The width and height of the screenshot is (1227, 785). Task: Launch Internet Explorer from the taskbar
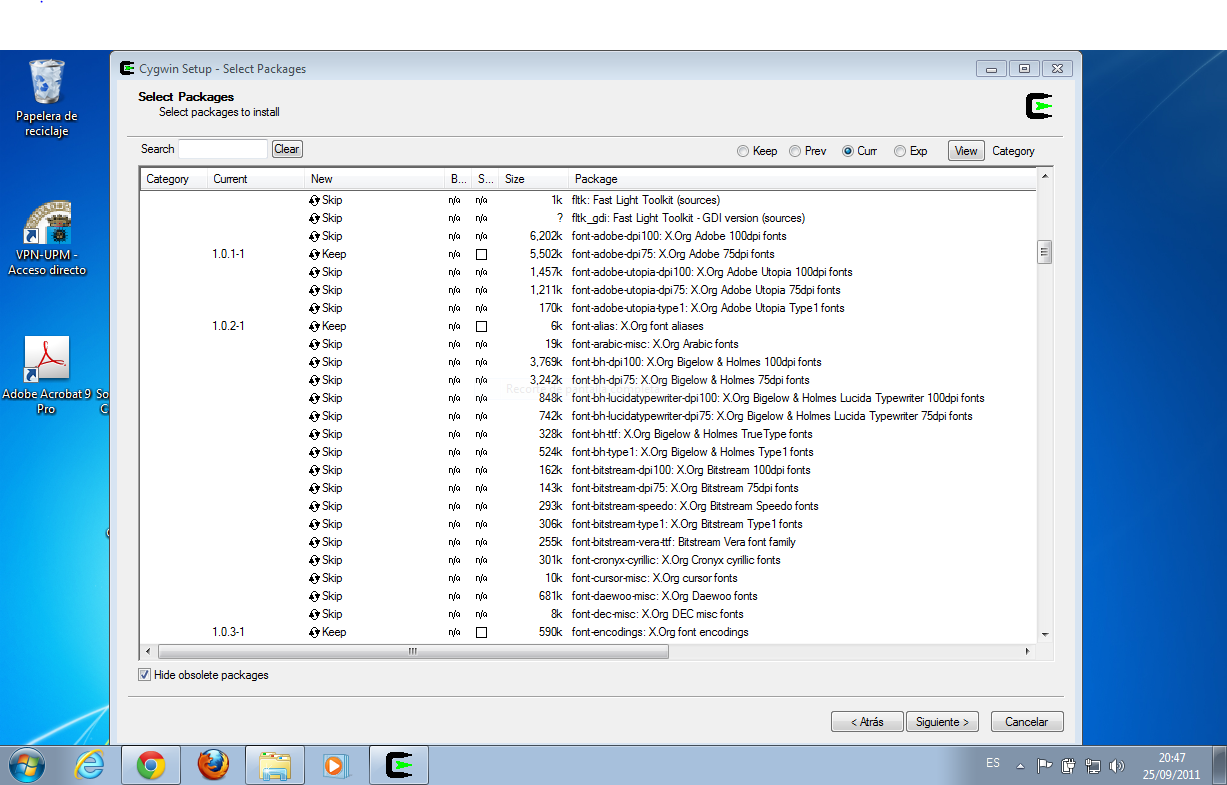[x=90, y=765]
